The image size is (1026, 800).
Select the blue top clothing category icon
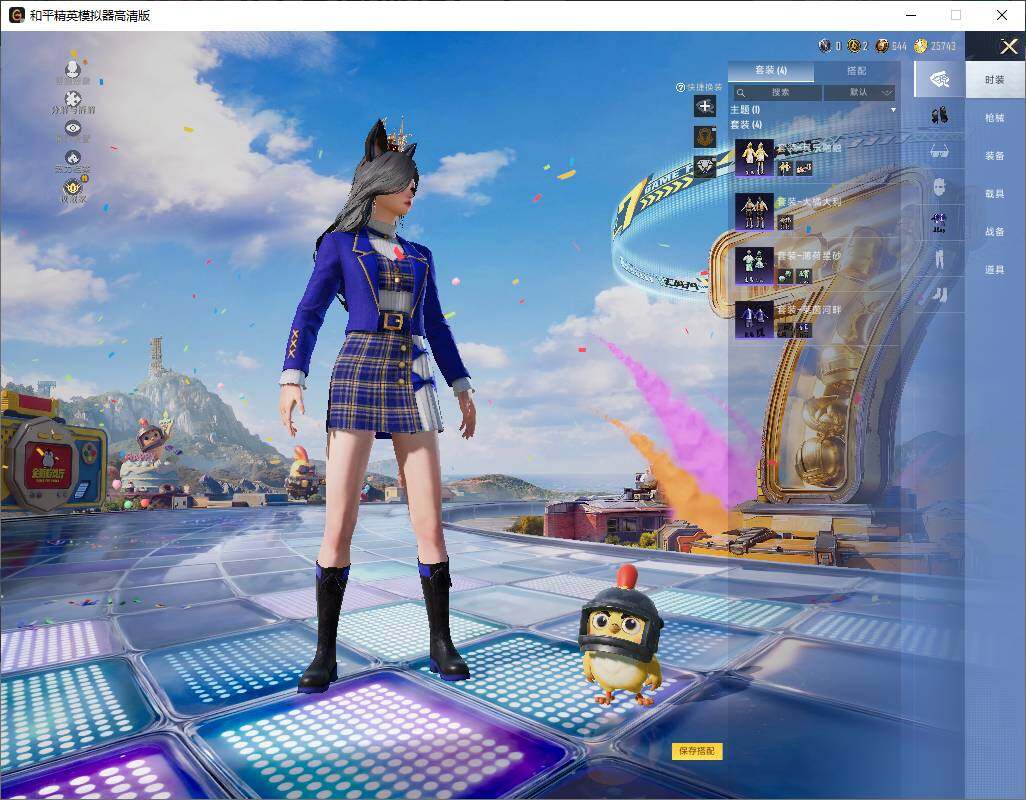click(940, 223)
